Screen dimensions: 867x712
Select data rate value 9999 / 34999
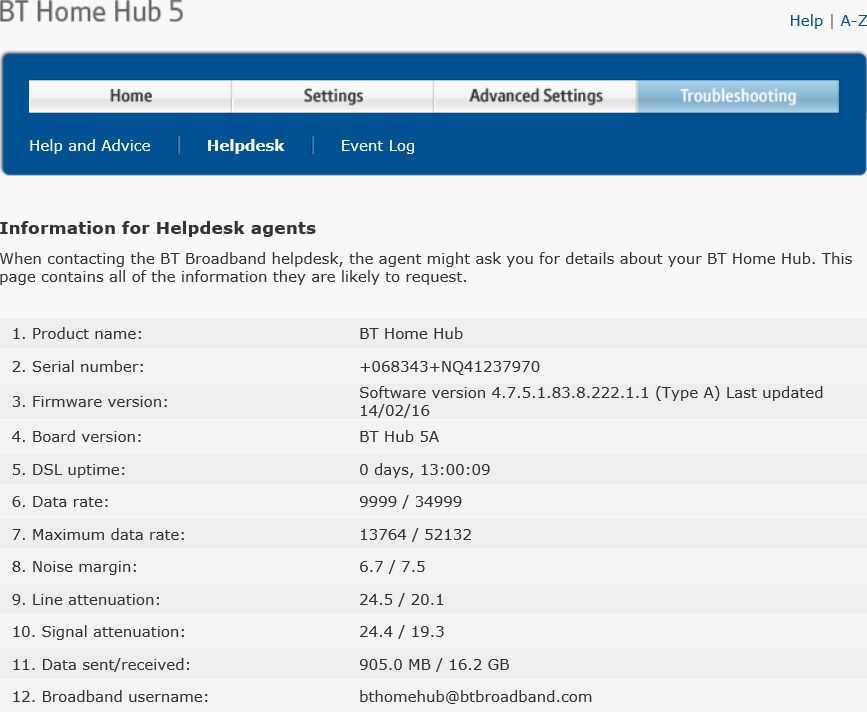pyautogui.click(x=410, y=502)
